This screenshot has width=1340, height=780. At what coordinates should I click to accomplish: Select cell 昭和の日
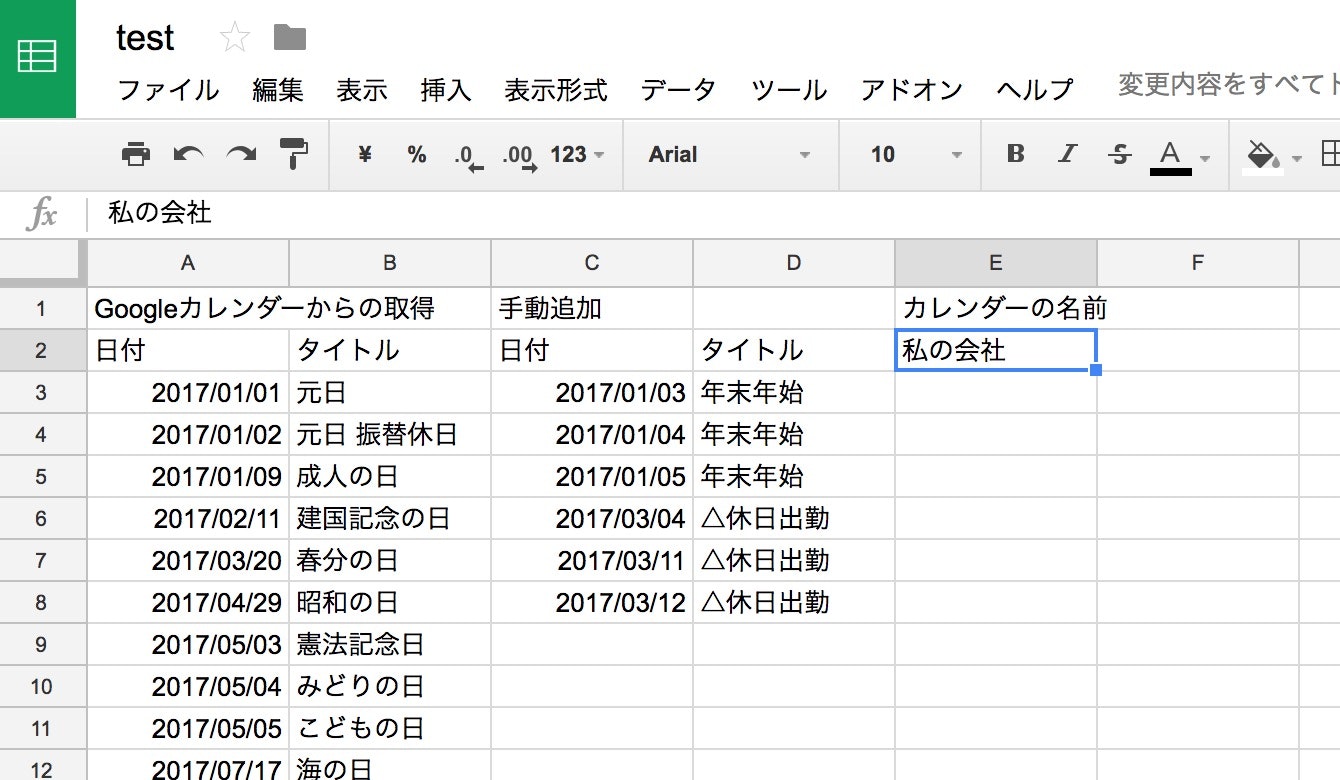click(390, 602)
